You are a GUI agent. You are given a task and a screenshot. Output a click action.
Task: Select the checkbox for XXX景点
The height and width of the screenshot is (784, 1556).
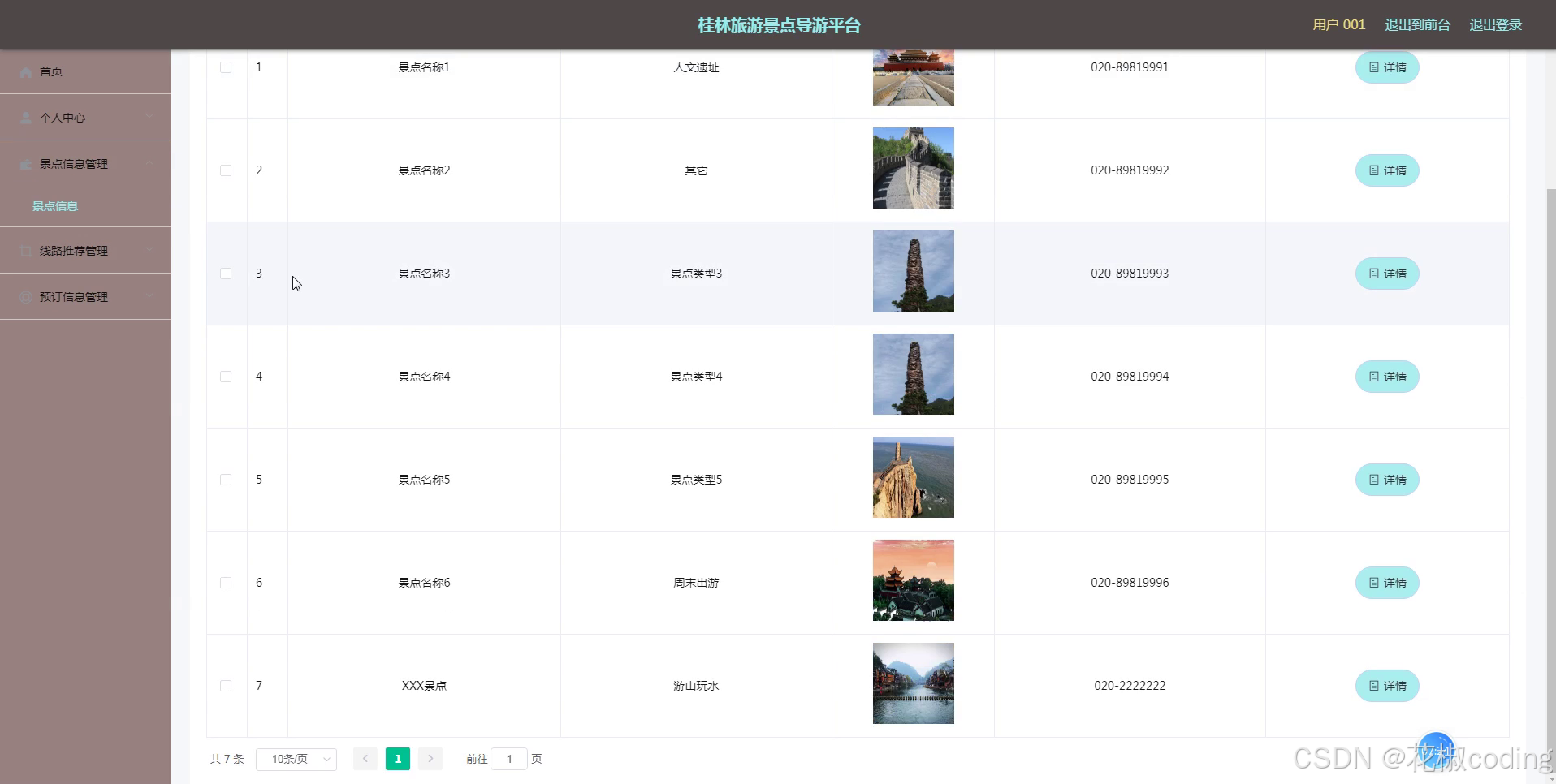pyautogui.click(x=226, y=686)
